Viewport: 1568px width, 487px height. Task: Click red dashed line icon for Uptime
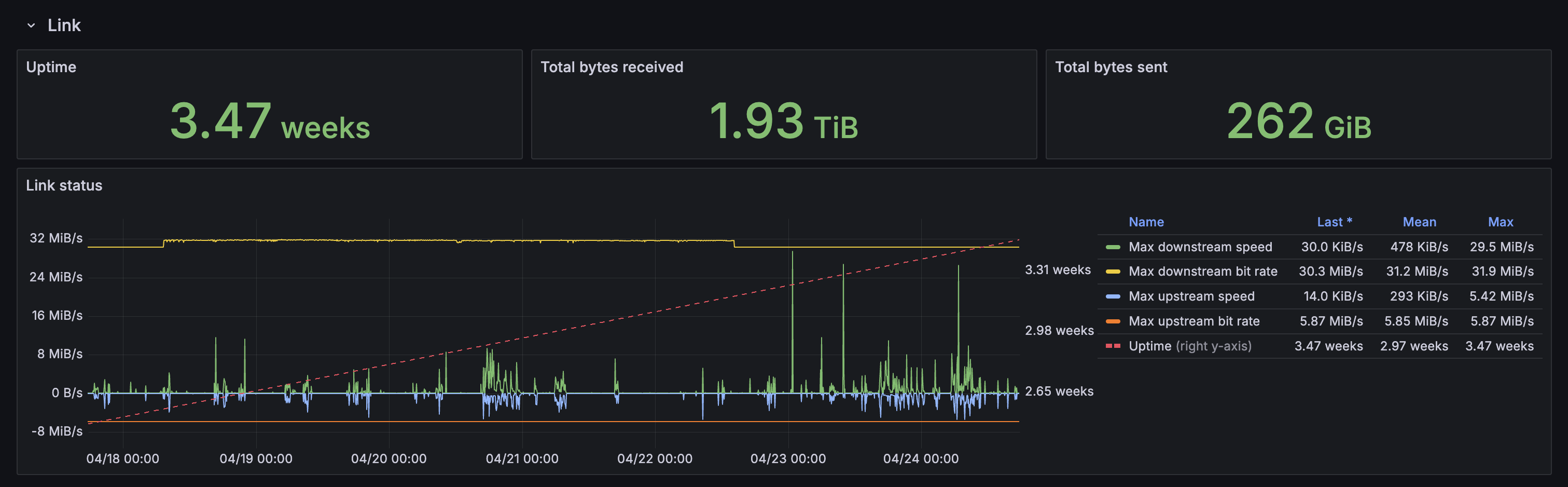pos(1112,346)
